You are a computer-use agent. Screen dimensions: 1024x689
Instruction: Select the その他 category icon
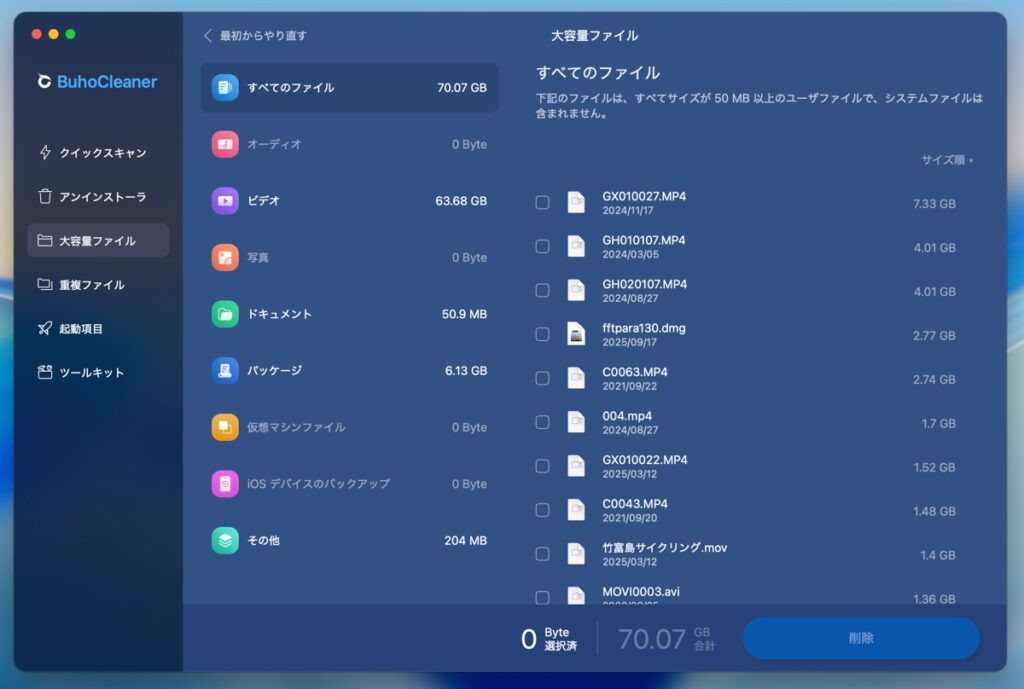pyautogui.click(x=225, y=541)
